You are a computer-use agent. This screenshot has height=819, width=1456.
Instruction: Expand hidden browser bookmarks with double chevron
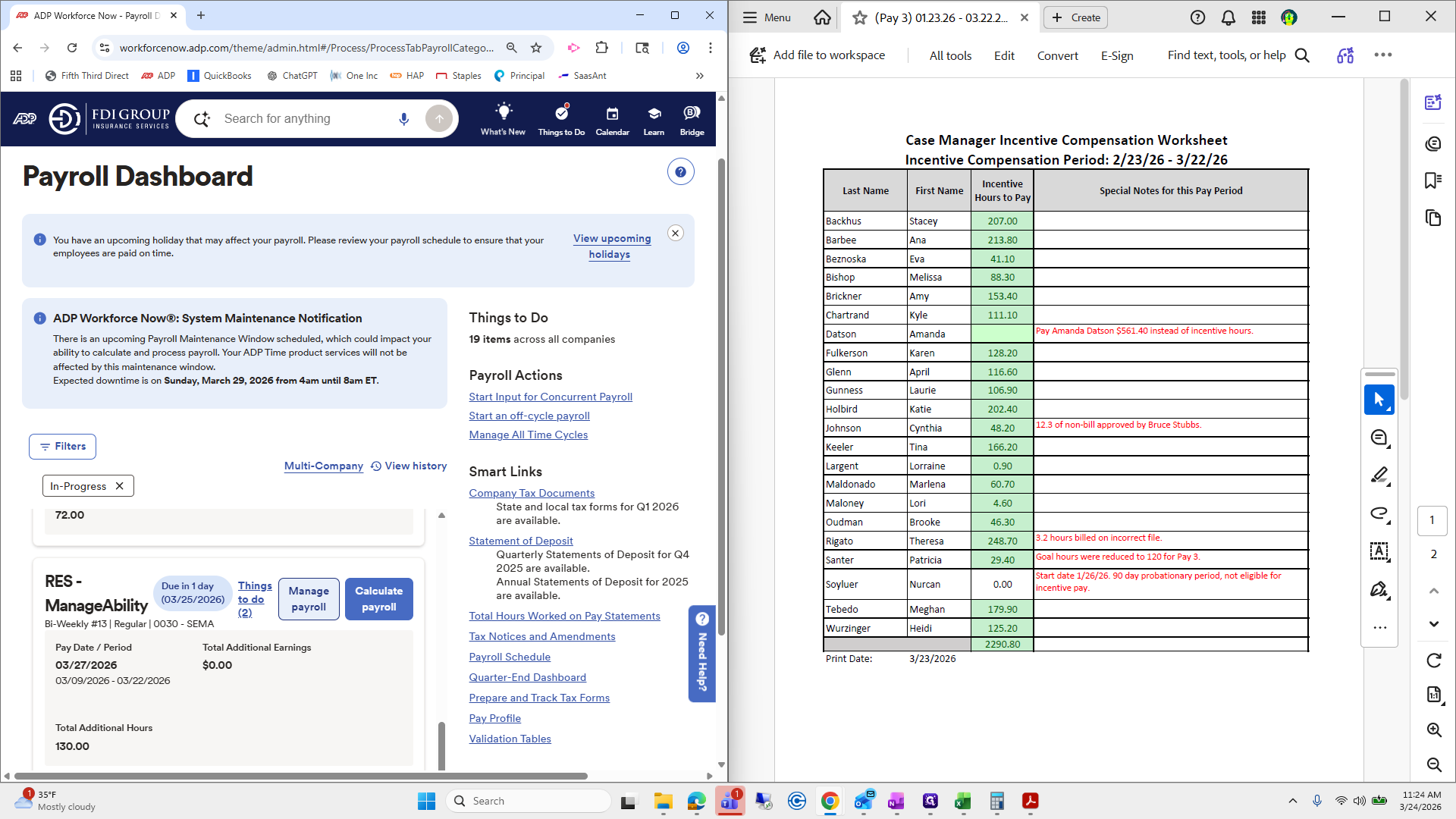point(699,75)
